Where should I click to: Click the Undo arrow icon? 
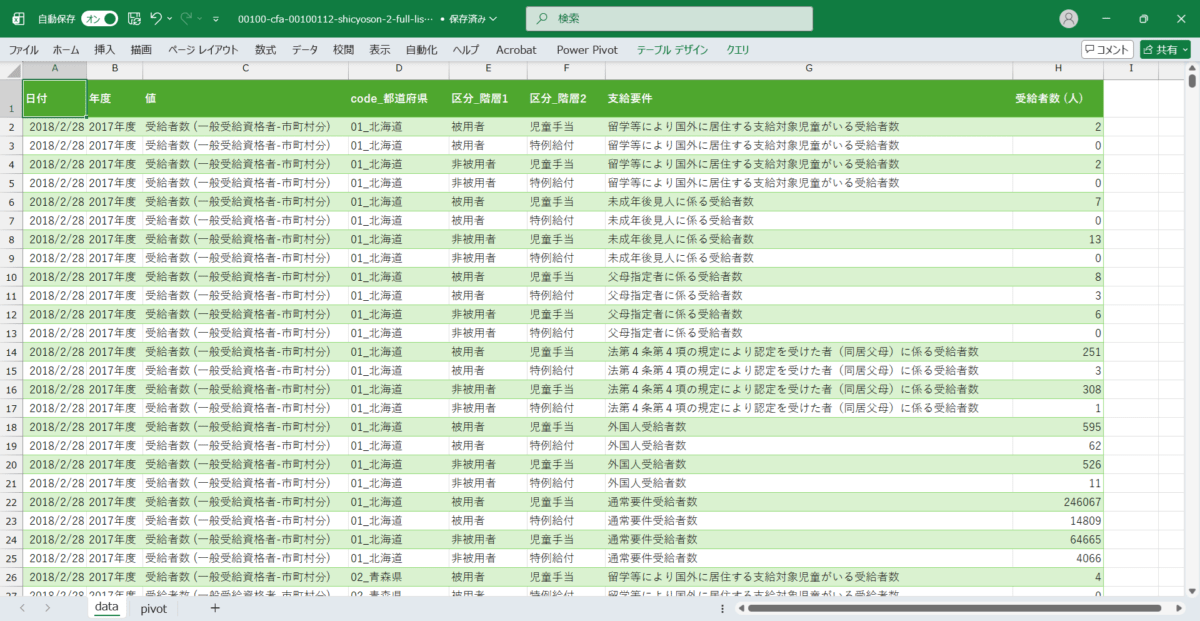(155, 19)
